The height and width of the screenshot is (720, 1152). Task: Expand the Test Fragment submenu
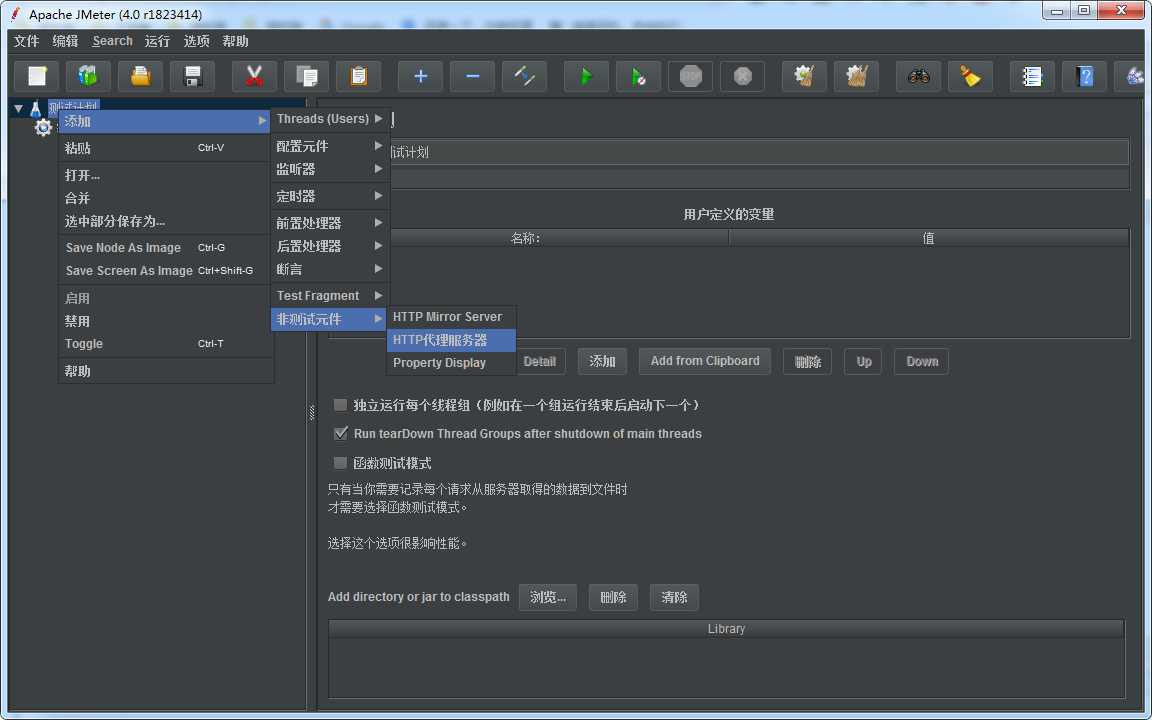pyautogui.click(x=330, y=295)
